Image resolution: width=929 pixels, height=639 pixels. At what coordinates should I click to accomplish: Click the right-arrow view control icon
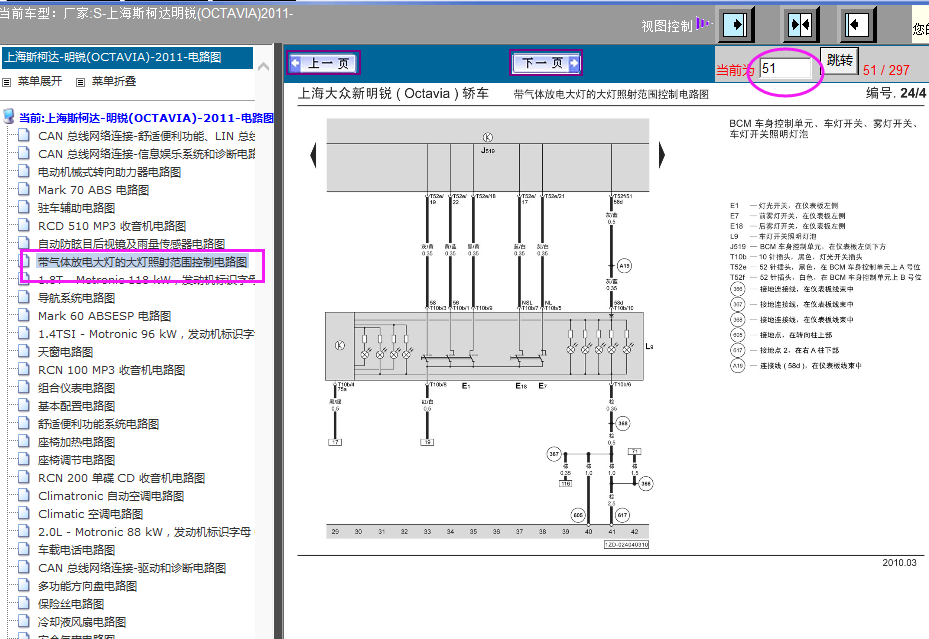coord(736,25)
